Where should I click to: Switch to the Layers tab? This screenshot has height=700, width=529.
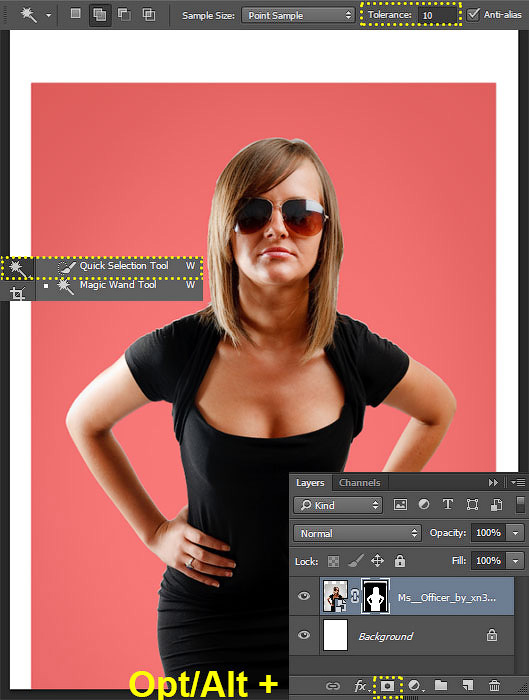(310, 483)
